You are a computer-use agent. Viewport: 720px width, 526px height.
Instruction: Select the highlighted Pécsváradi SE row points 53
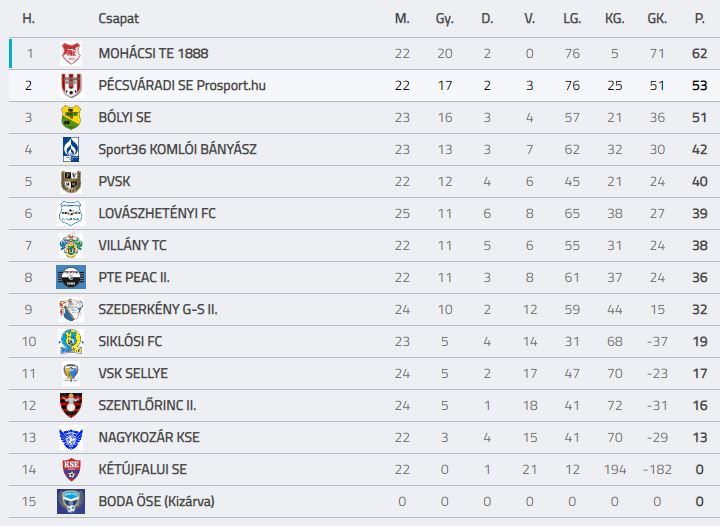699,85
